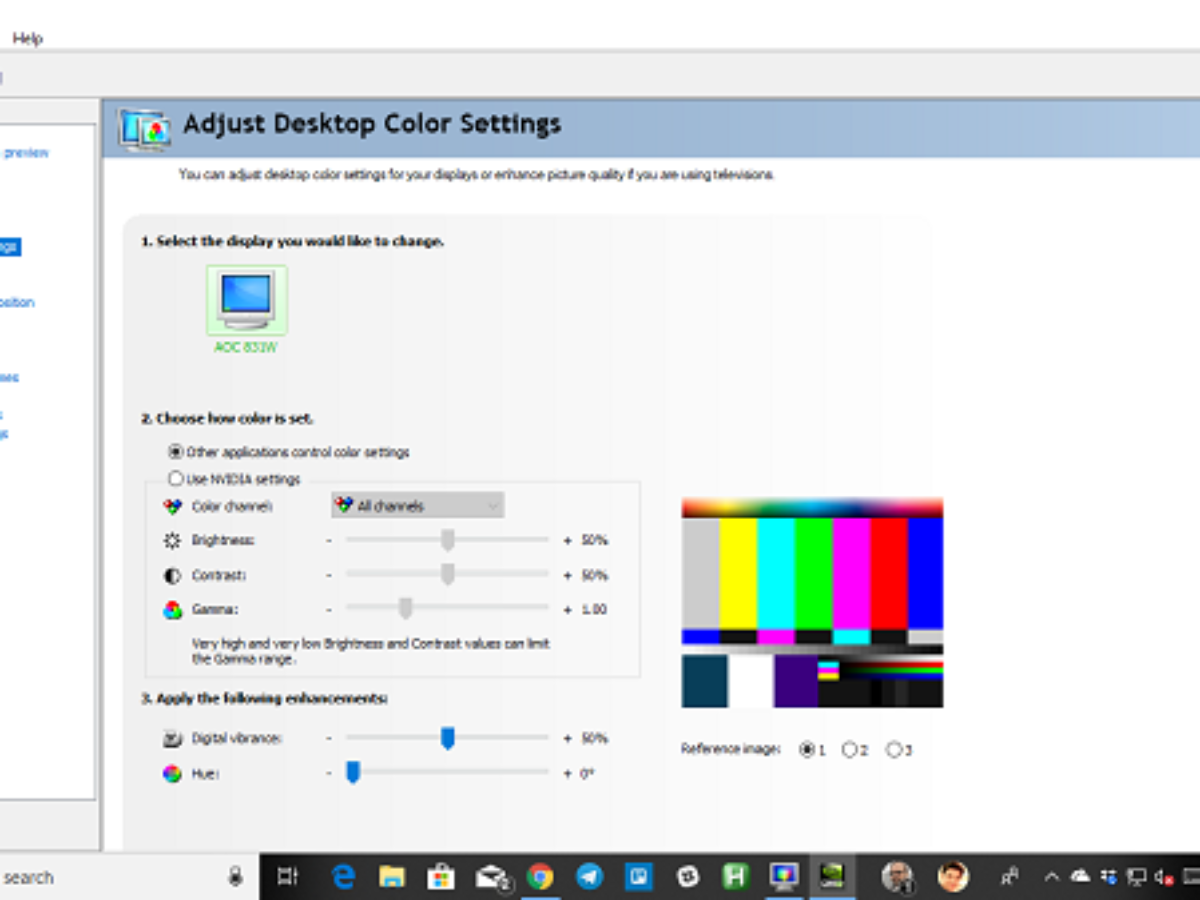This screenshot has width=1200, height=900.
Task: Click the Brightness slider handle
Action: (448, 540)
